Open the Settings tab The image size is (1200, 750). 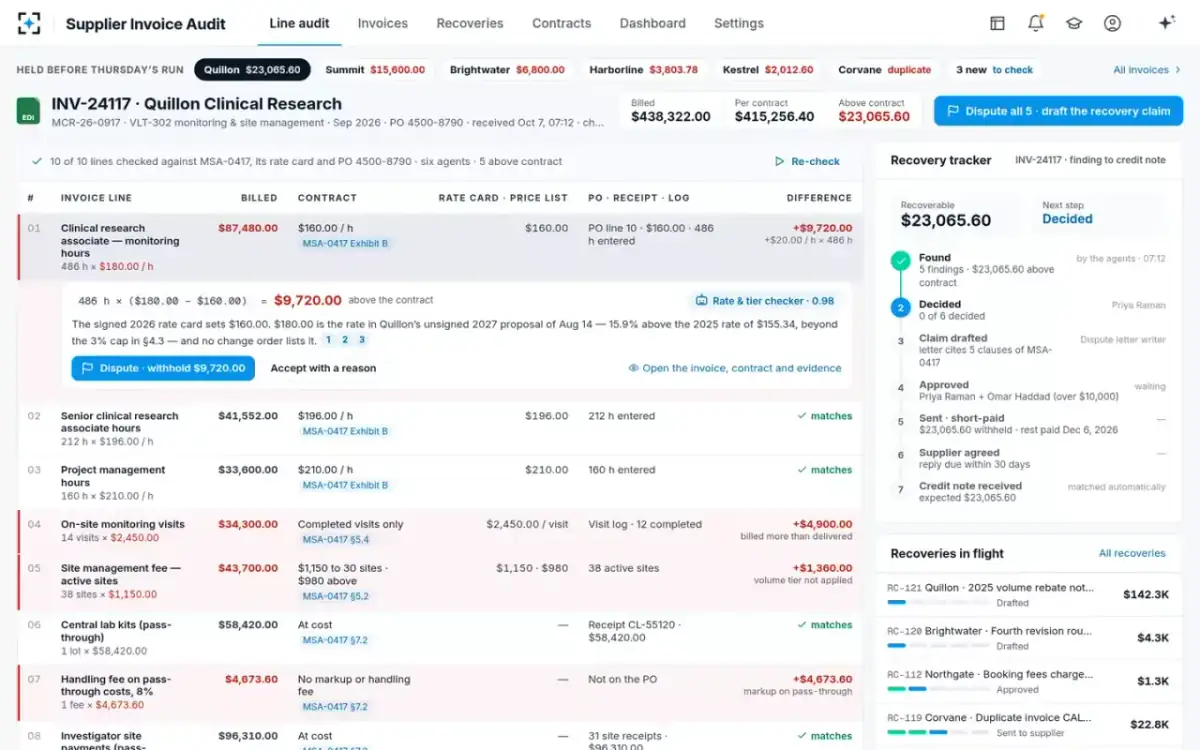pyautogui.click(x=739, y=23)
